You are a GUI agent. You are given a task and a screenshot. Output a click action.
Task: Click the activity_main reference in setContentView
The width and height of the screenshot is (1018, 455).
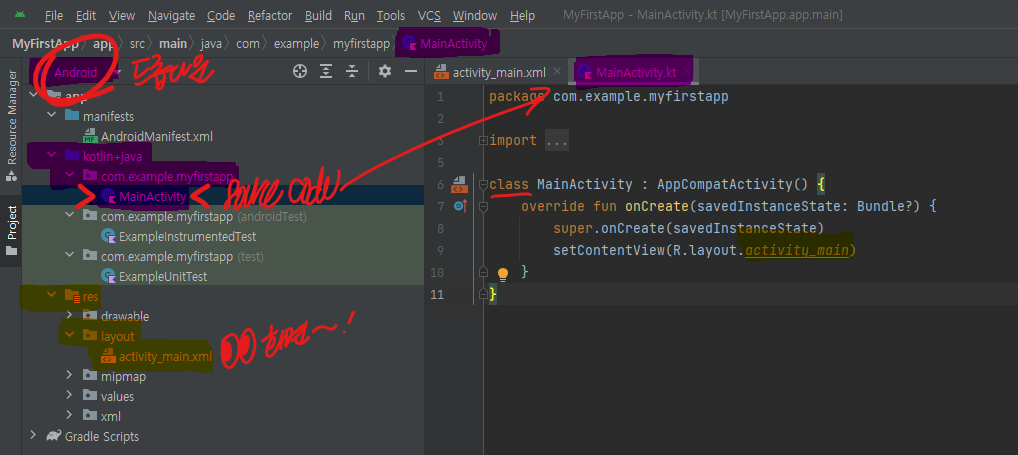click(x=797, y=251)
